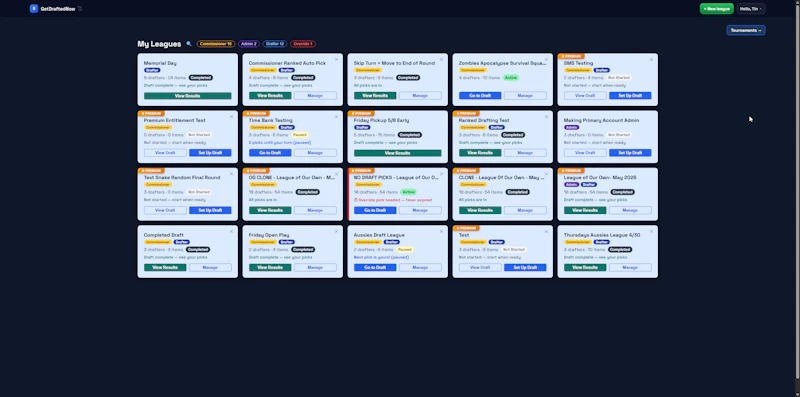Remove the Zombies Apocalypse Survival card

(x=546, y=60)
